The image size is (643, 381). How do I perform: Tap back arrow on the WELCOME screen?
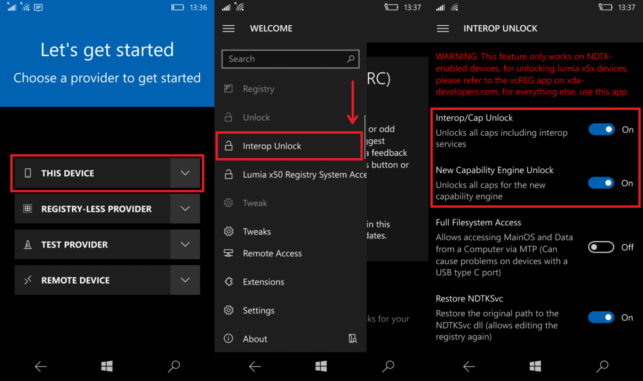255,366
